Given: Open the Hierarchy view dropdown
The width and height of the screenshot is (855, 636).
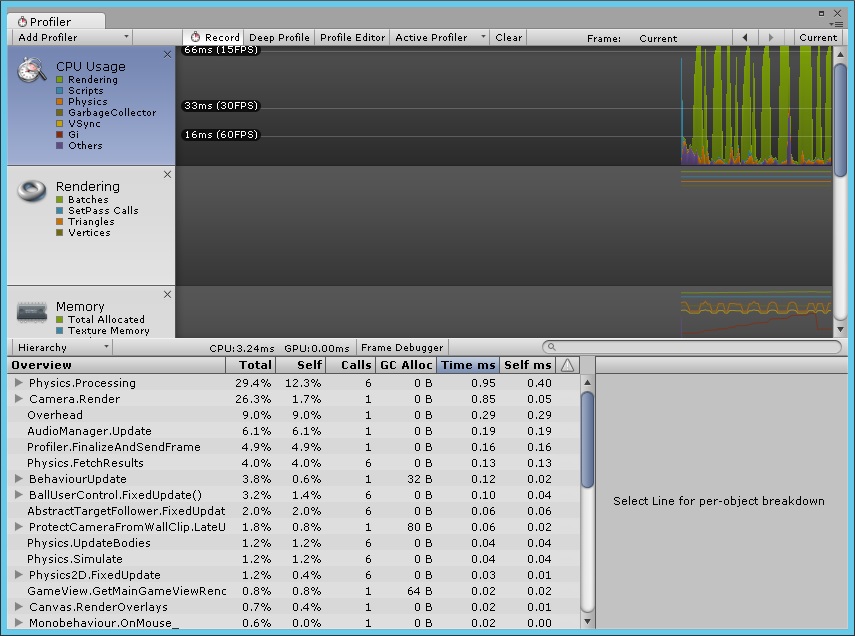Looking at the screenshot, I should coord(62,347).
